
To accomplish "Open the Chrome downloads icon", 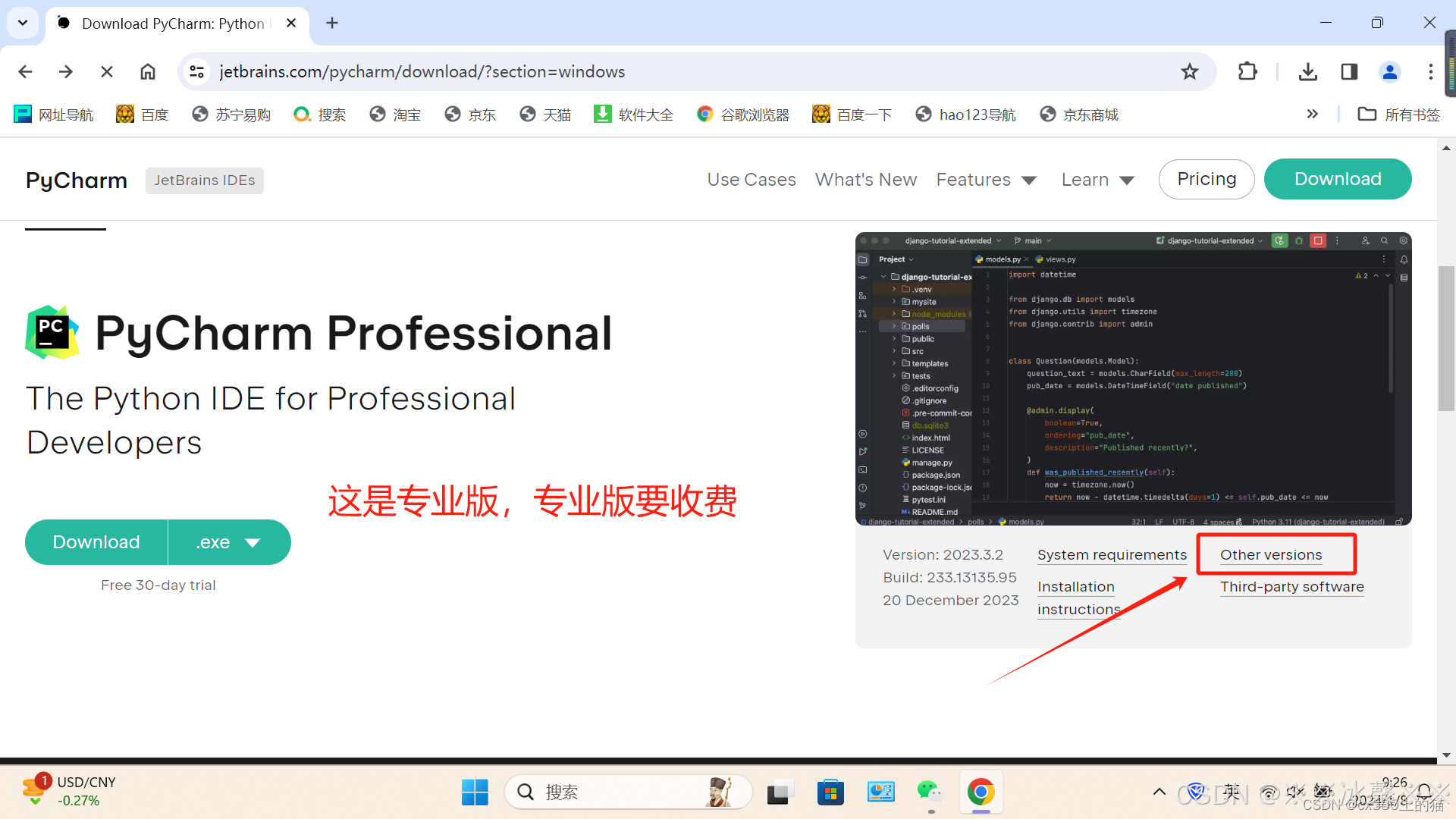I will click(1307, 71).
